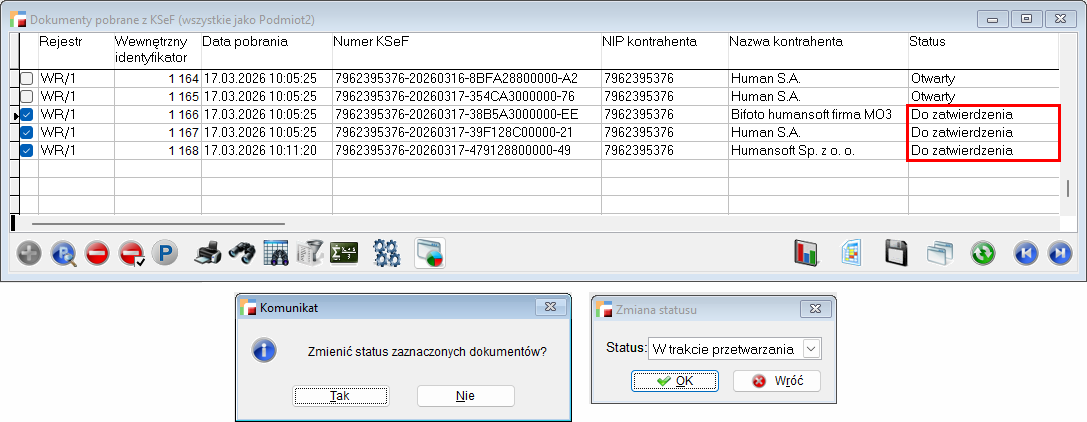Uncheck the row with identifier 1 166
Image resolution: width=1087 pixels, height=422 pixels.
[27, 115]
